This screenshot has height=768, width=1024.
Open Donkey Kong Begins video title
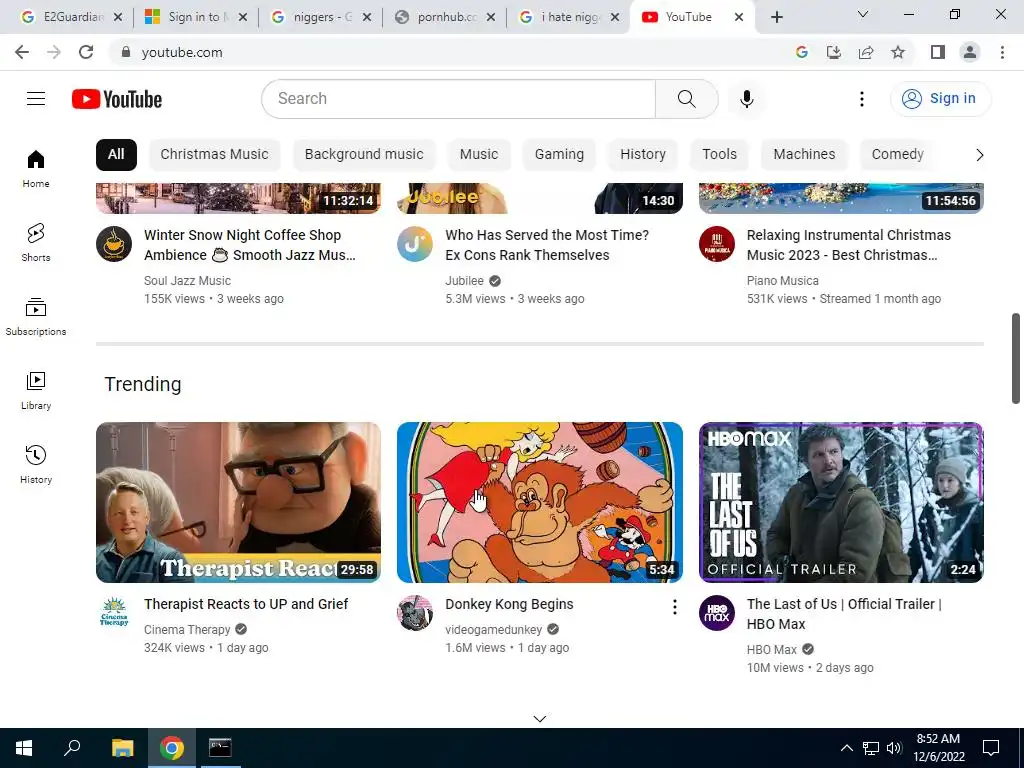point(509,604)
